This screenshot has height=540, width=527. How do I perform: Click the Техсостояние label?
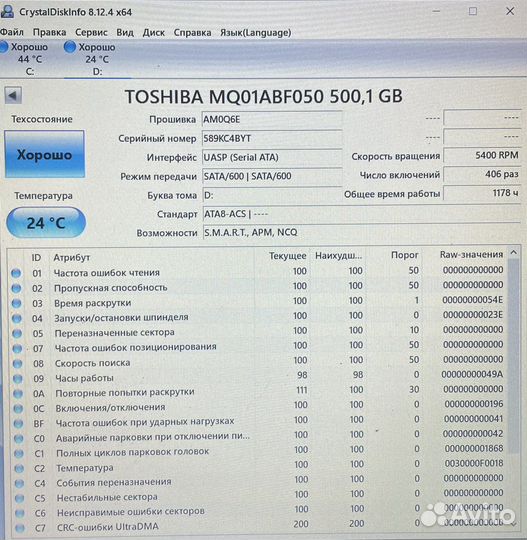42,119
